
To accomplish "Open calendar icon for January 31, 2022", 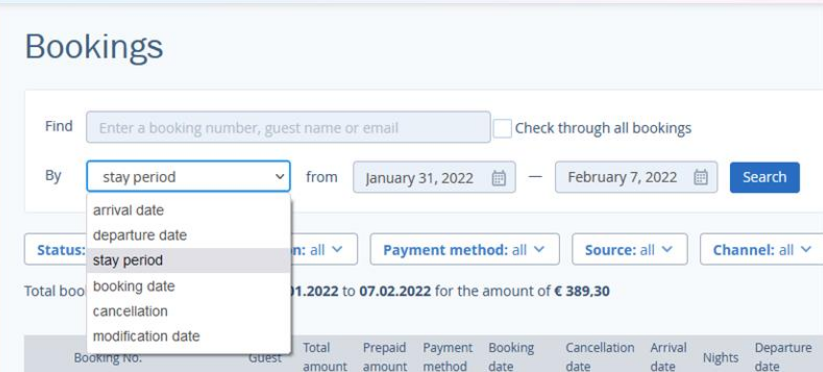I will click(498, 178).
